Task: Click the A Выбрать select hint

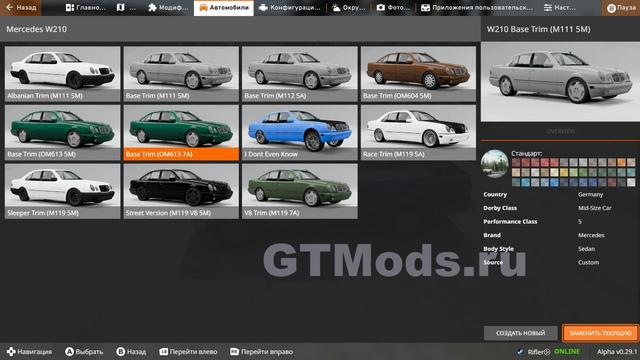Action: click(84, 351)
